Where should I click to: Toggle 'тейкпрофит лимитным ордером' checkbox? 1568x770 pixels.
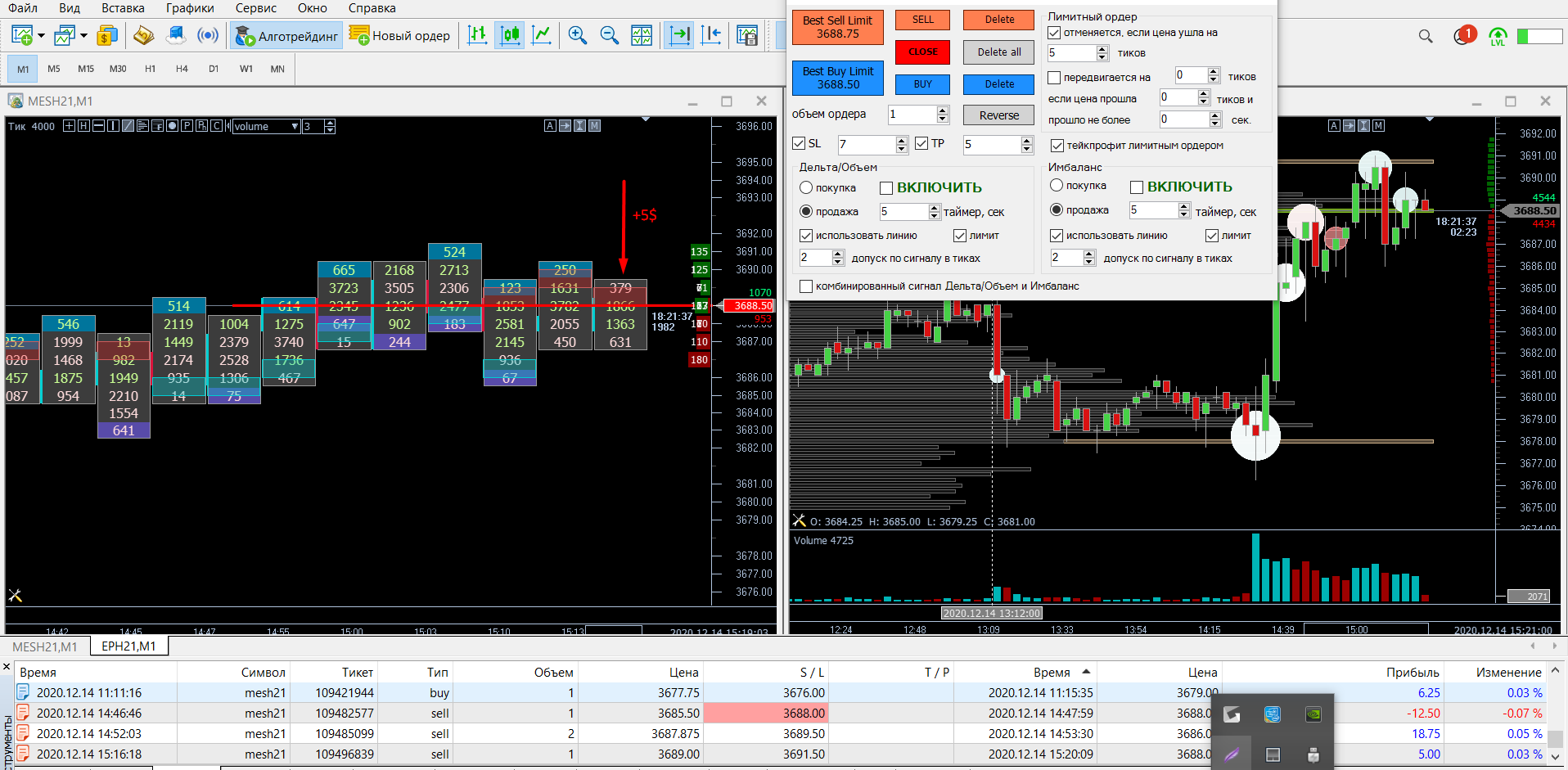[1057, 146]
